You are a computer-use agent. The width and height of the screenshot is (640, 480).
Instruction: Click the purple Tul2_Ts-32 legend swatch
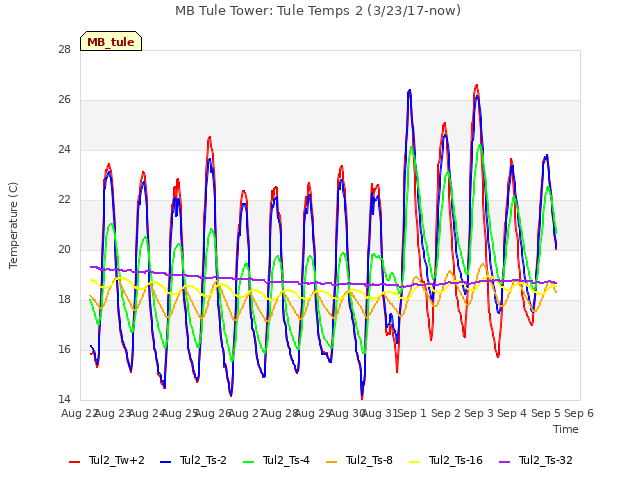click(504, 461)
